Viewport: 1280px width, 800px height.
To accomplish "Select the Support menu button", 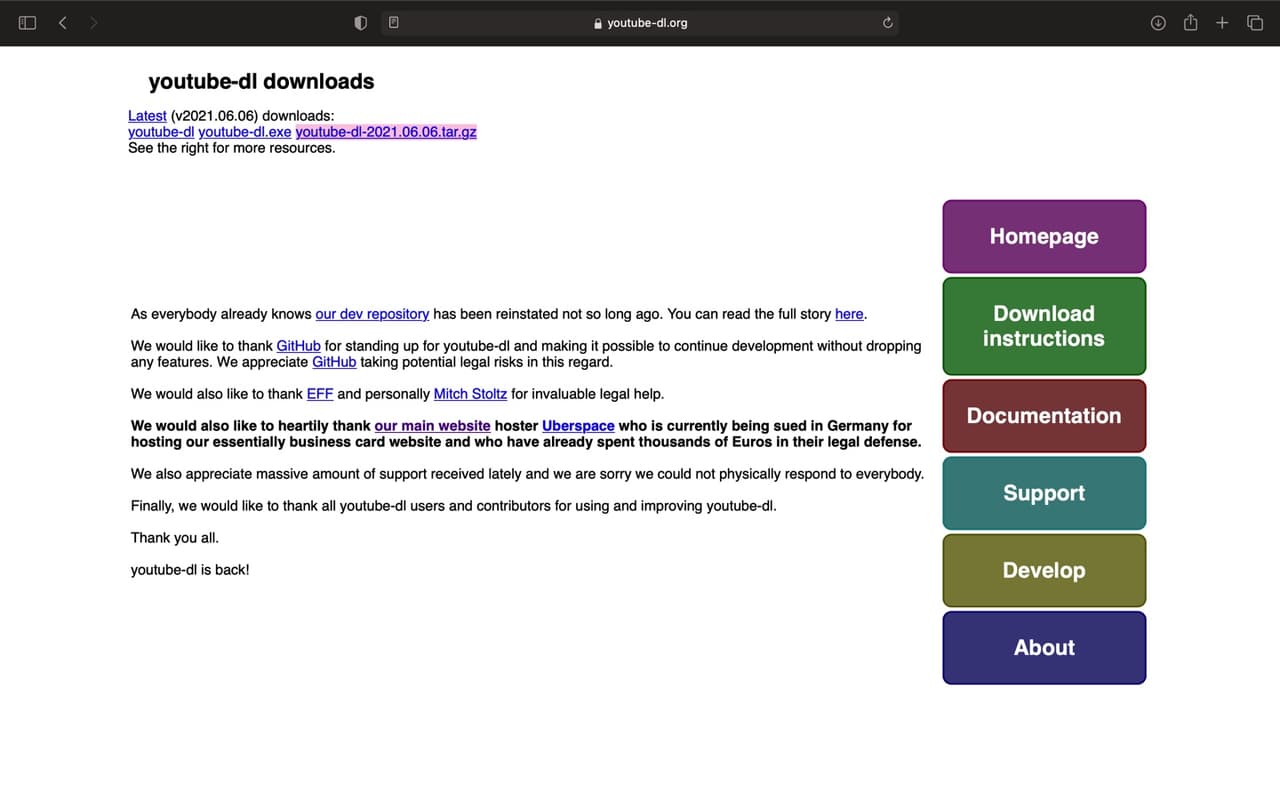I will [x=1044, y=493].
